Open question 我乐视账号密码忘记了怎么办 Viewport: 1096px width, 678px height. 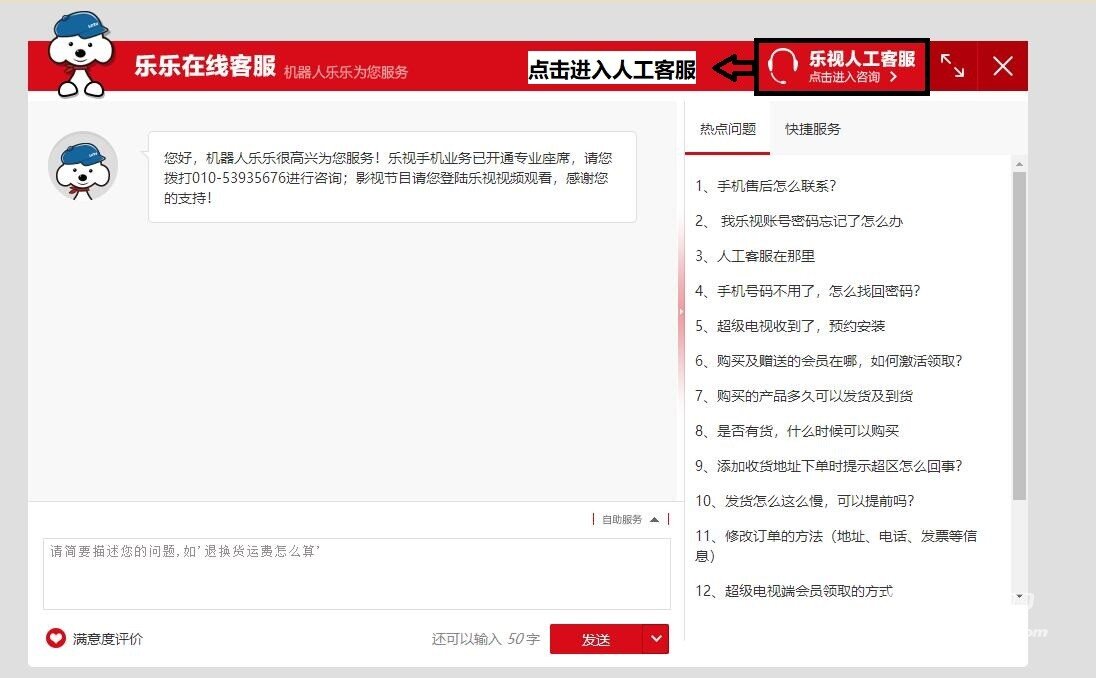pyautogui.click(x=799, y=221)
